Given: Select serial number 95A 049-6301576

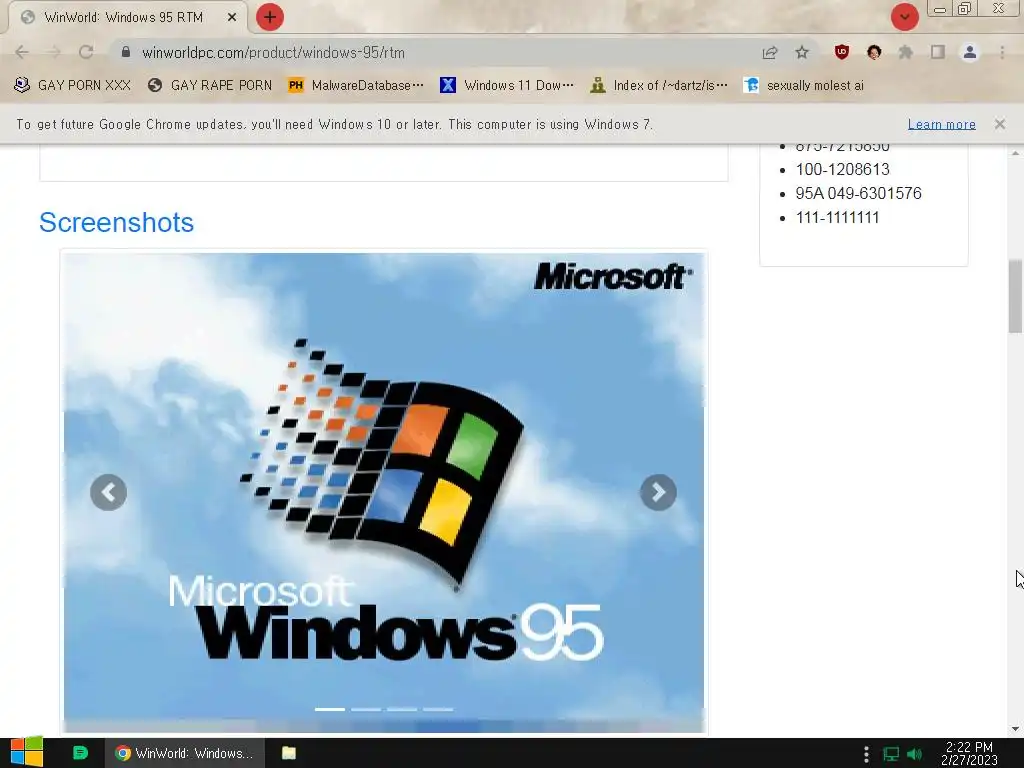Looking at the screenshot, I should [858, 194].
